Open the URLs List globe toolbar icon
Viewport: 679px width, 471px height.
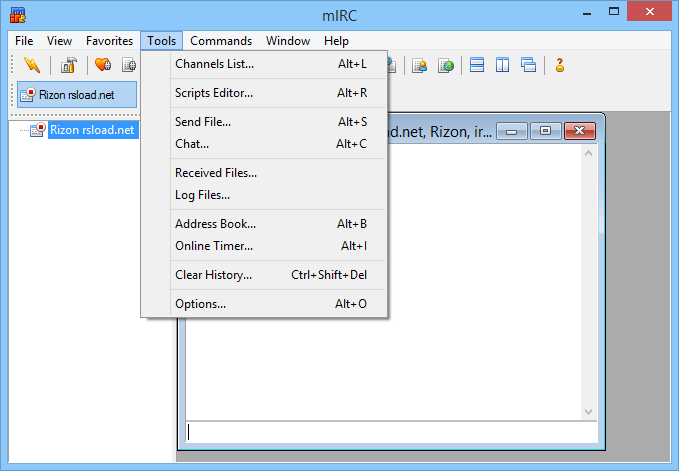coord(446,65)
